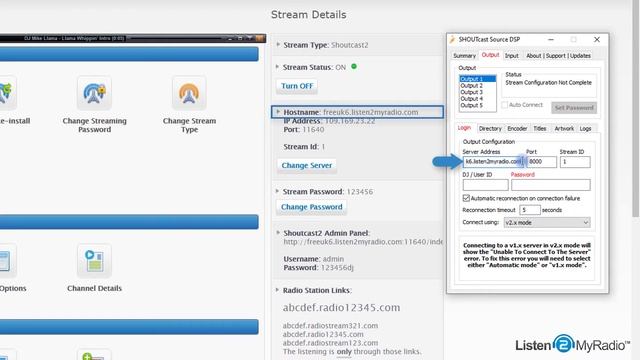Click abcdef.radiostream123.com link text
Viewport: 640px width, 360px height.
pyautogui.click(x=330, y=343)
